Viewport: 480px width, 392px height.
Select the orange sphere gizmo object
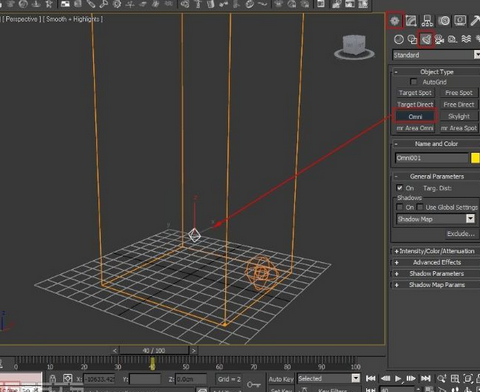tap(262, 273)
